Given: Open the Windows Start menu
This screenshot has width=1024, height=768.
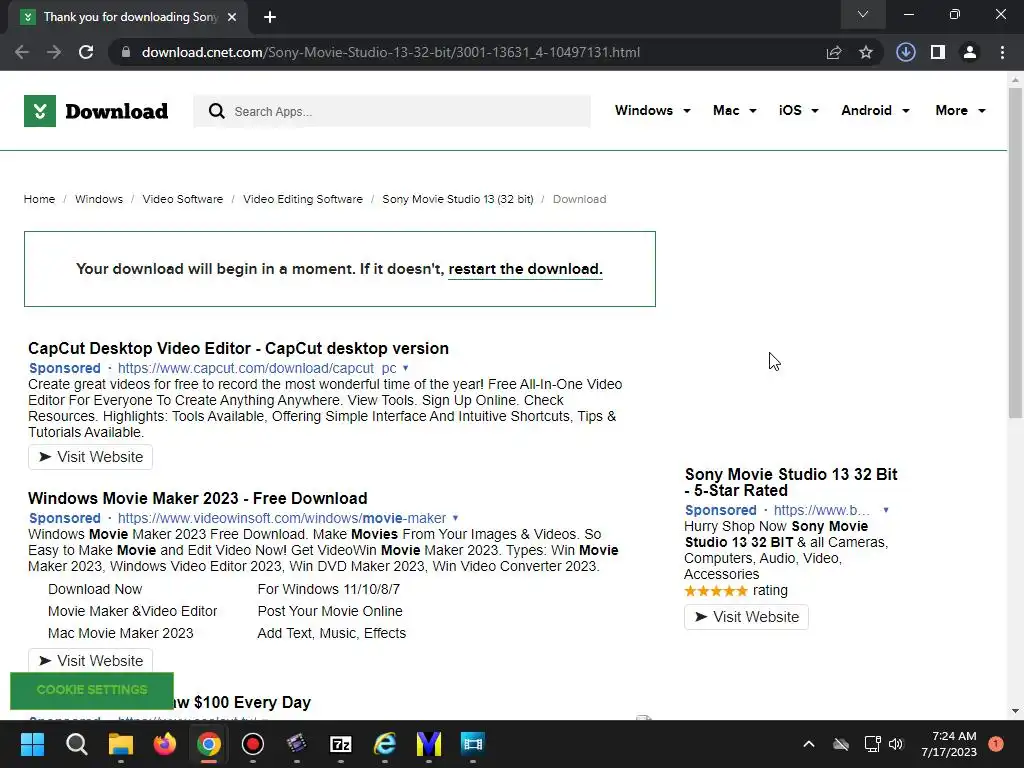Looking at the screenshot, I should pyautogui.click(x=32, y=744).
